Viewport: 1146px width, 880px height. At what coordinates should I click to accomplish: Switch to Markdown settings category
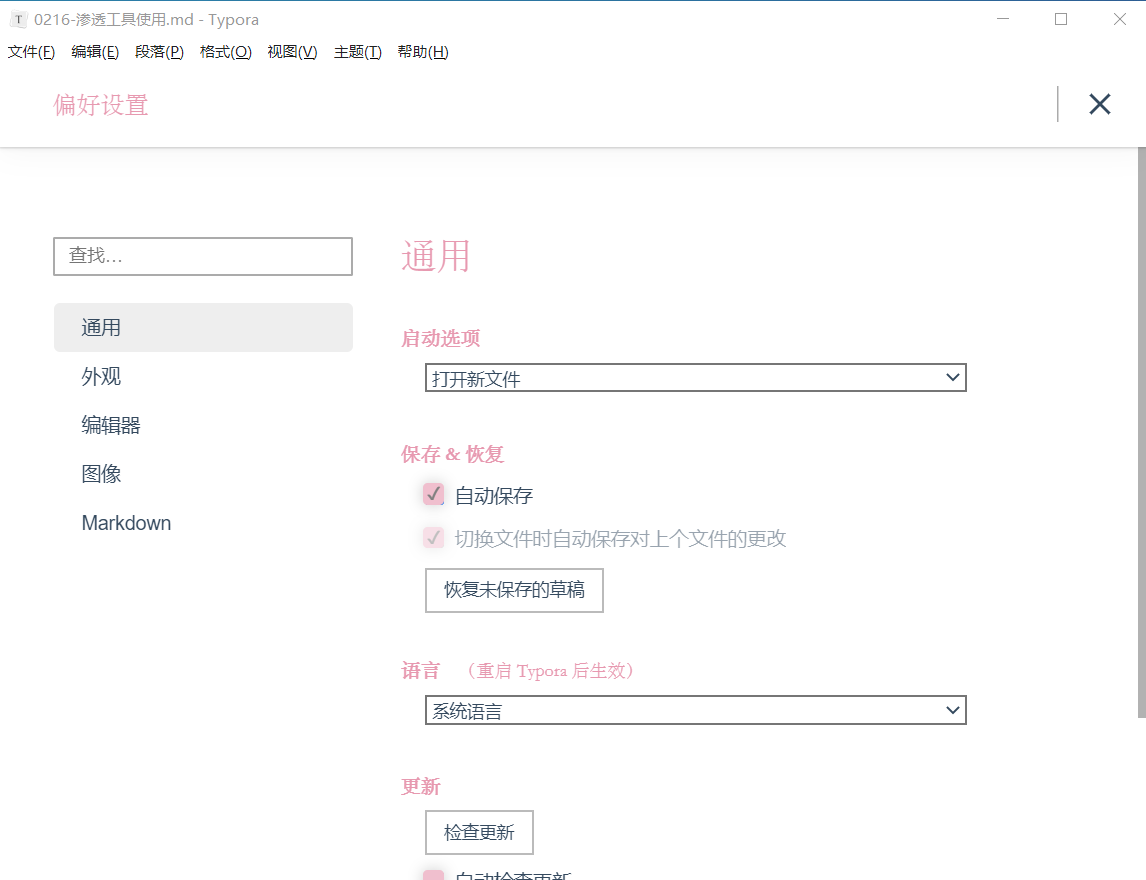pyautogui.click(x=203, y=523)
